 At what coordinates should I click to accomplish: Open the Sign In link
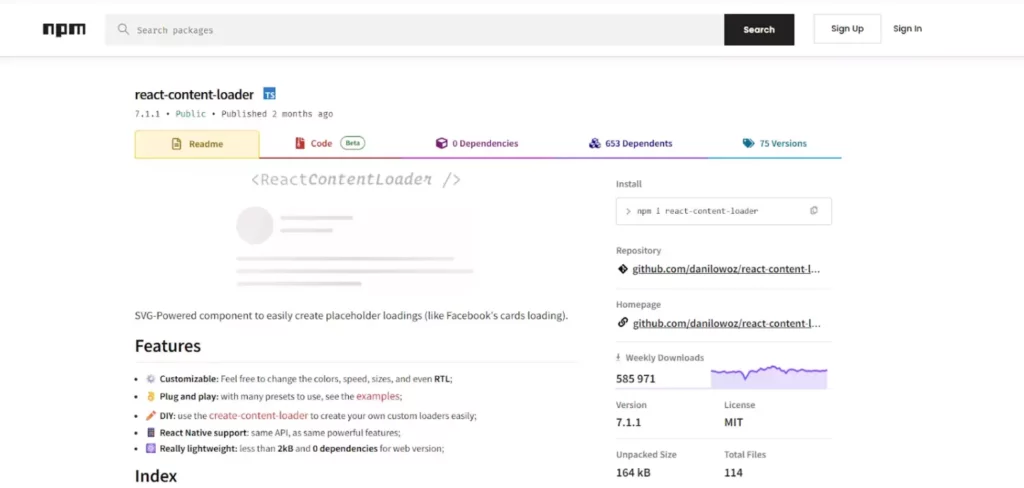point(907,29)
